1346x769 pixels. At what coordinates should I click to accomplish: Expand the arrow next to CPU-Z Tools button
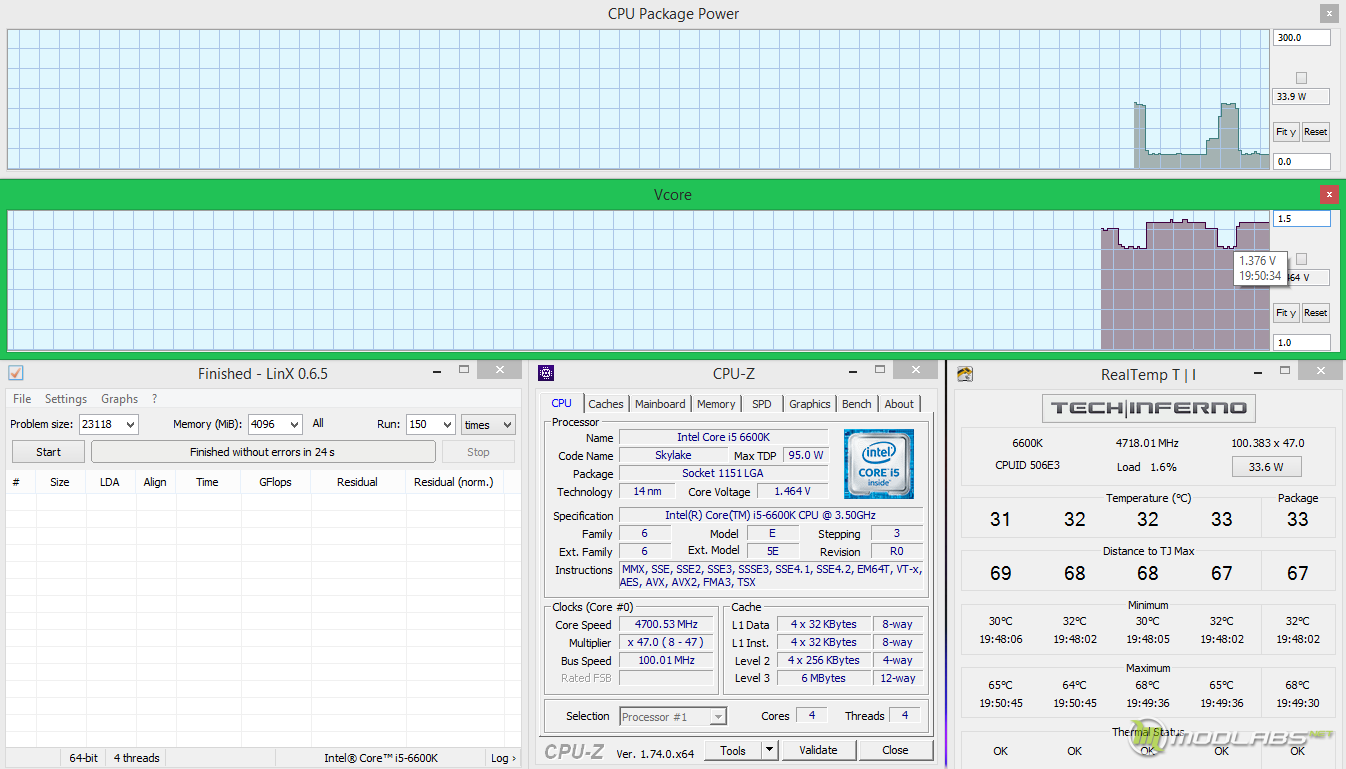tap(769, 750)
